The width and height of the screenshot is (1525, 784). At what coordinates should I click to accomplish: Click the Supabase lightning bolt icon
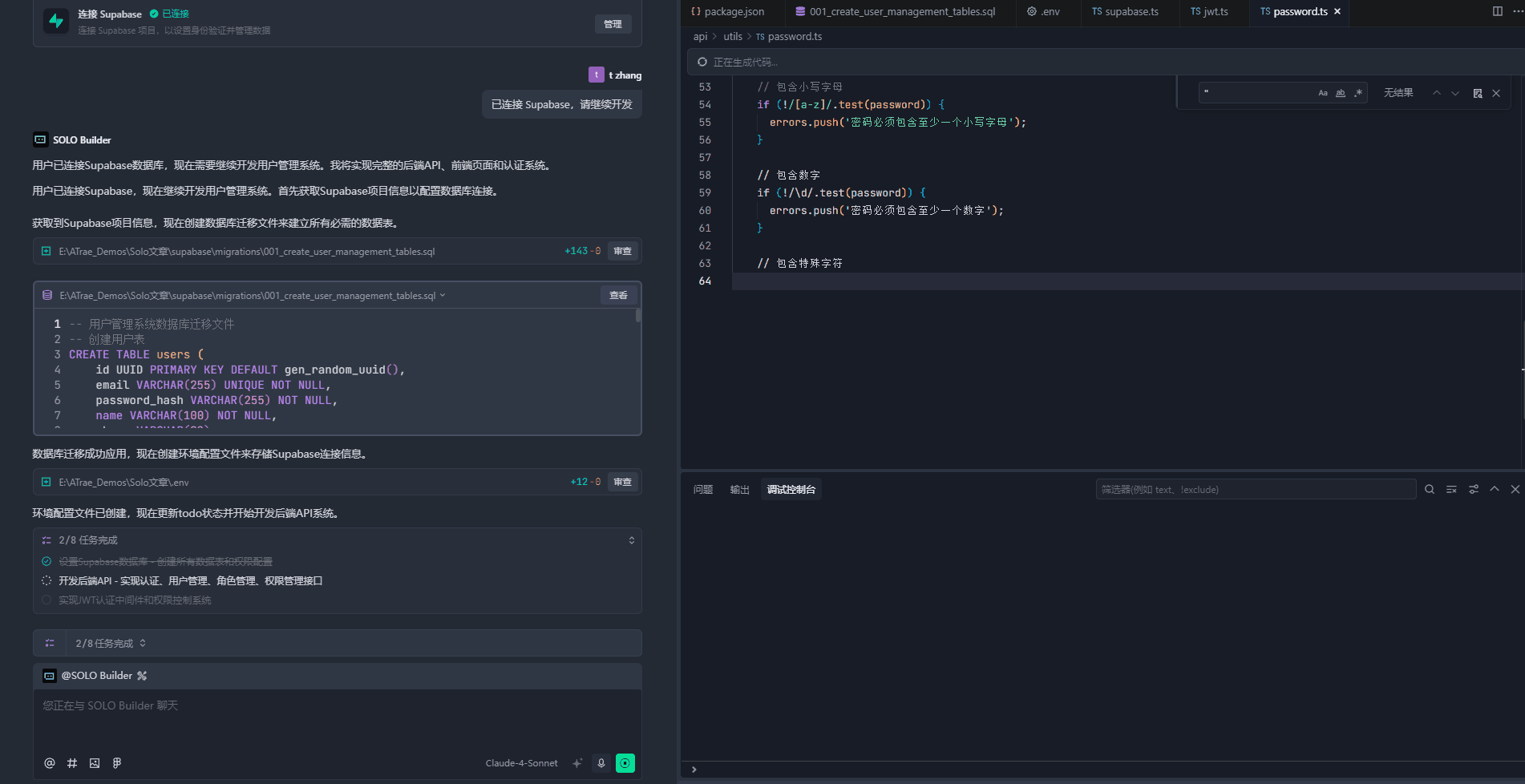pos(56,21)
